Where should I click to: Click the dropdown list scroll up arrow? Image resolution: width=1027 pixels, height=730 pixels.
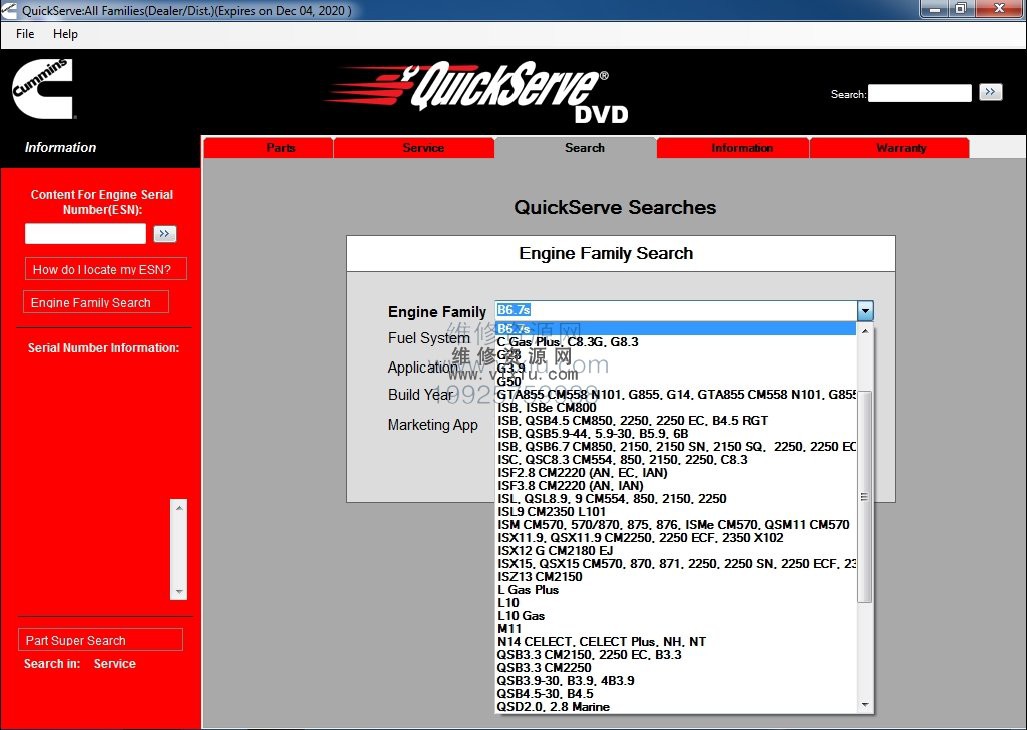tap(865, 331)
